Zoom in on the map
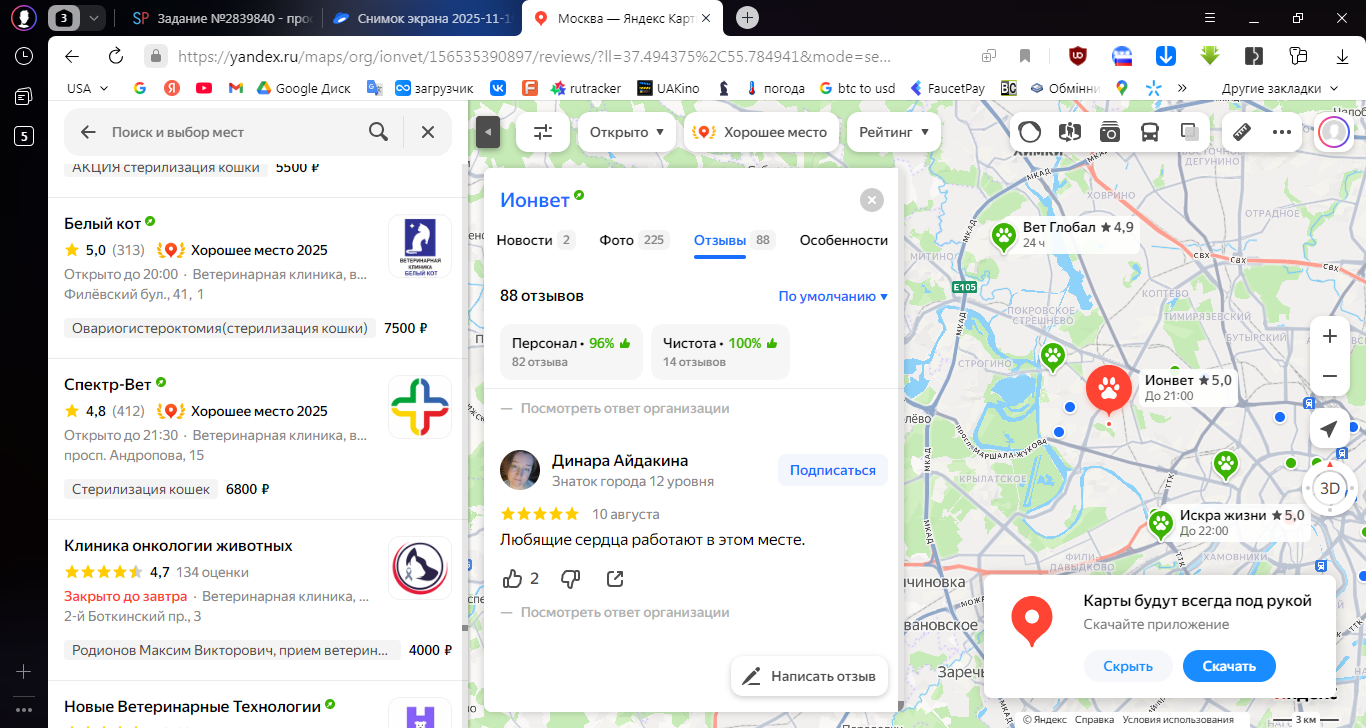The width and height of the screenshot is (1366, 728). click(x=1330, y=336)
